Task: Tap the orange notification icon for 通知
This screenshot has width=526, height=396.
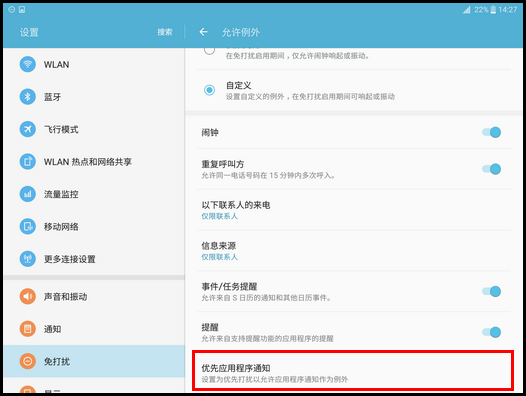Action: pos(28,329)
